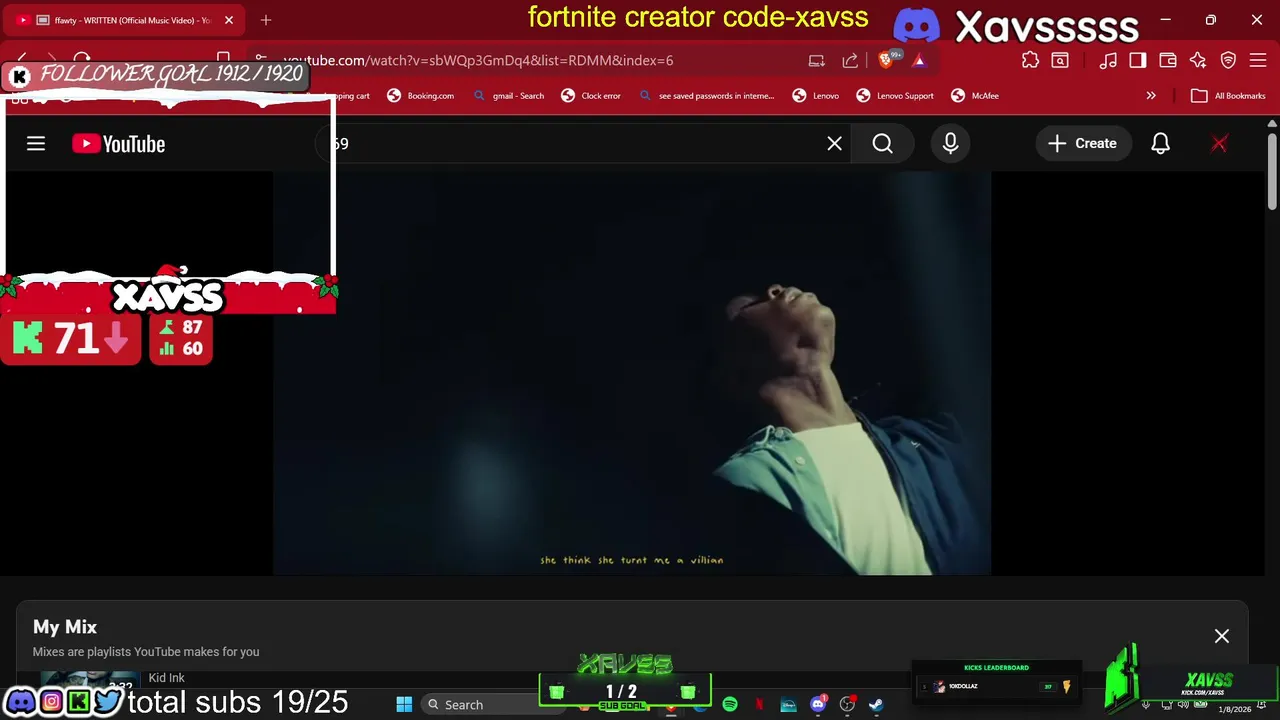Open the Lenovo bookmark
The width and height of the screenshot is (1280, 720).
coord(816,96)
